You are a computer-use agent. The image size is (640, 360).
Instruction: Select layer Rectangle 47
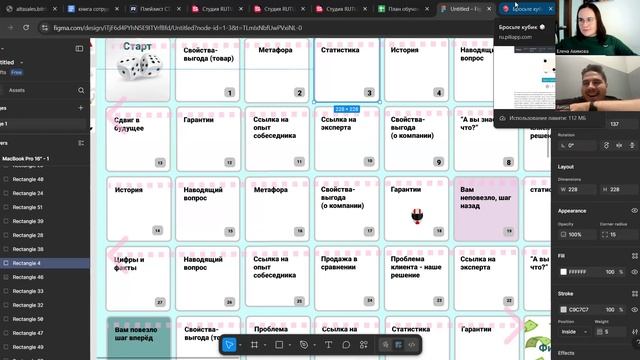click(x=28, y=333)
